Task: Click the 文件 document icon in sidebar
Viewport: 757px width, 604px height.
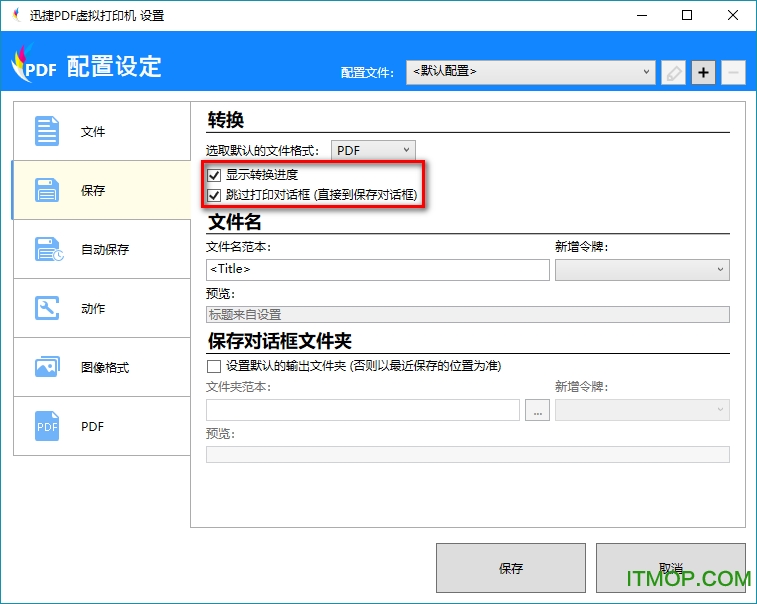Action: (x=47, y=131)
